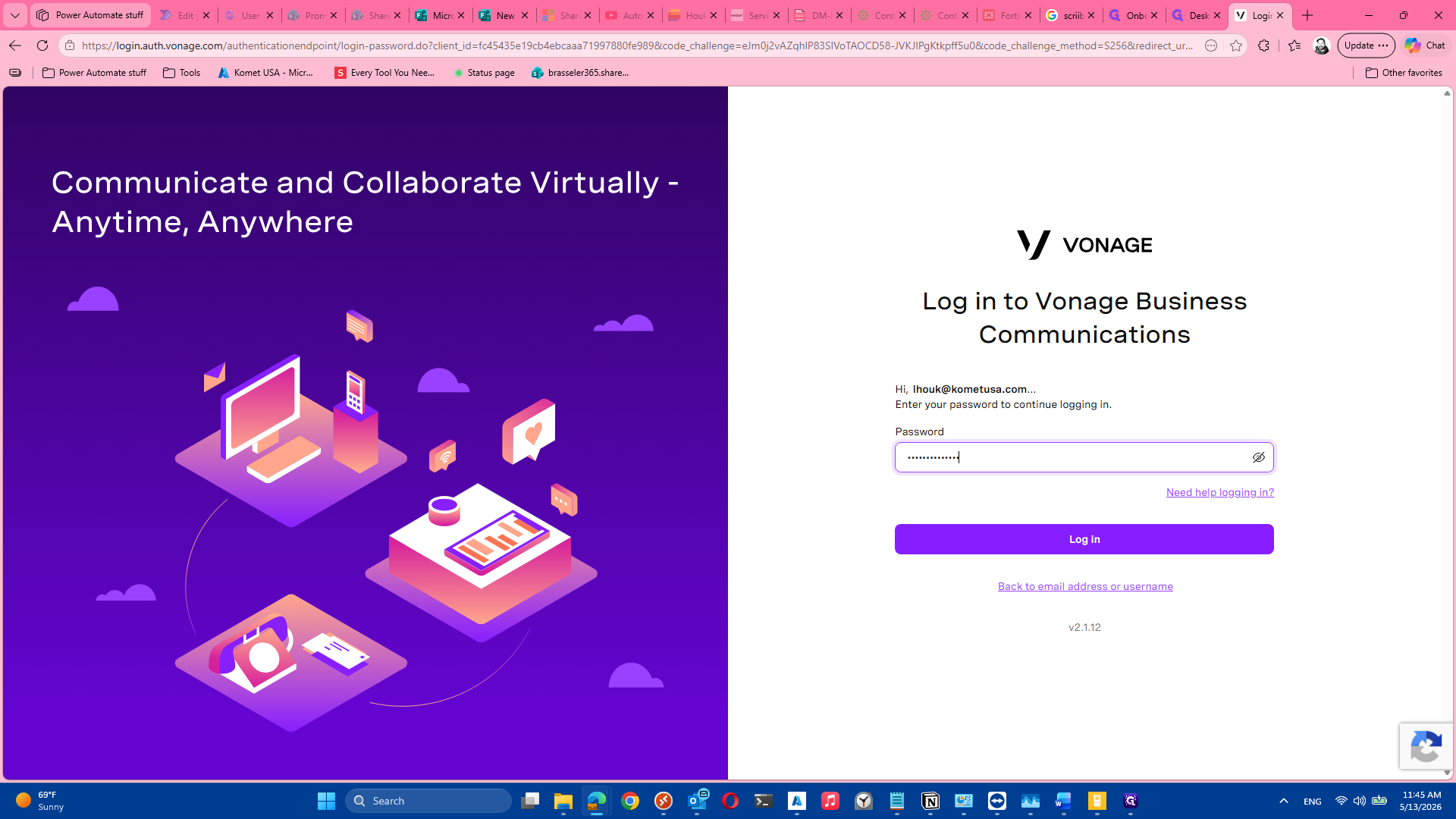Open the ENG language indicator
The height and width of the screenshot is (819, 1456).
[x=1313, y=802]
